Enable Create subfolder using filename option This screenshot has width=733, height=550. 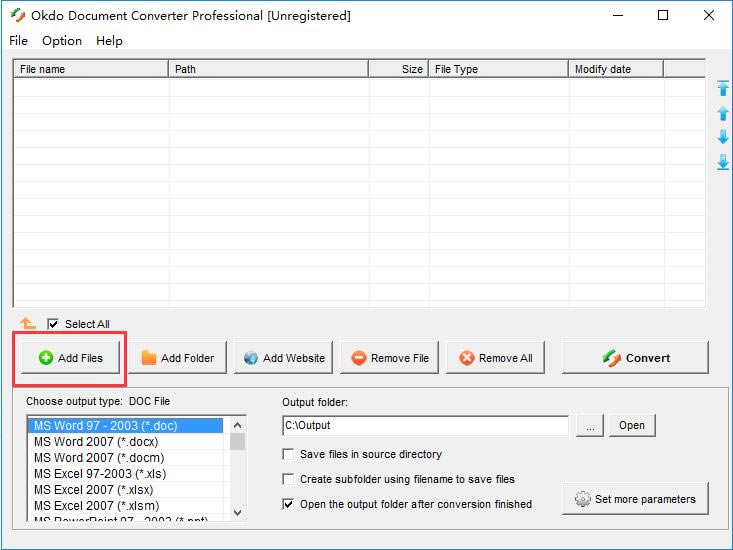pos(289,479)
